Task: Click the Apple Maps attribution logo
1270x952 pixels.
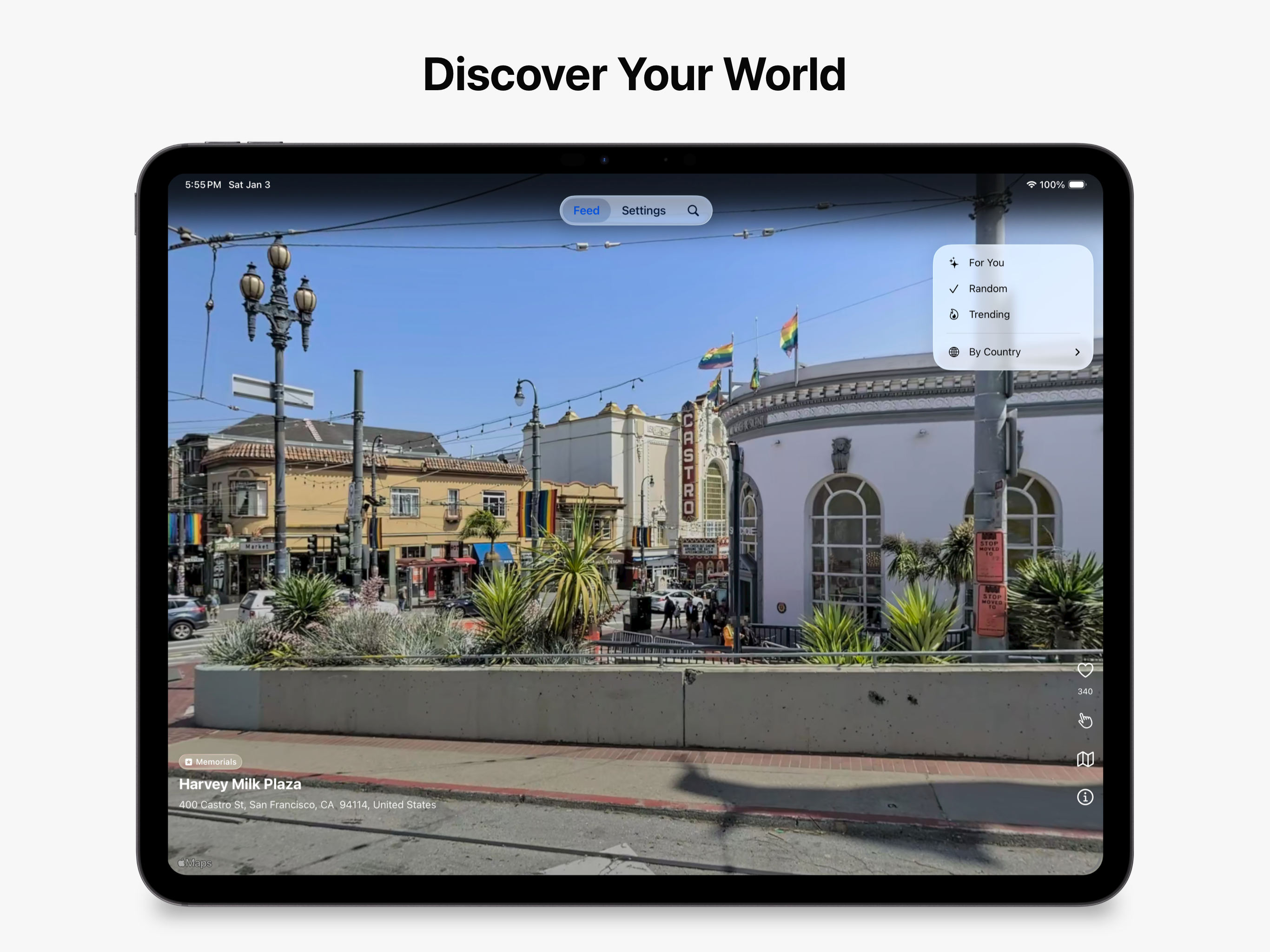Action: click(195, 863)
